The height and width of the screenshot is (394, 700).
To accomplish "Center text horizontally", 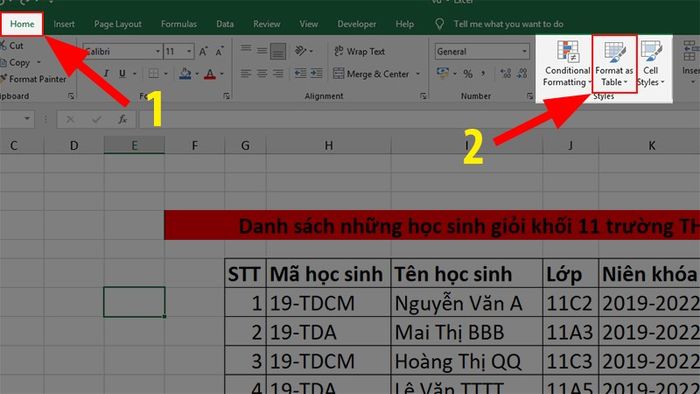I will [x=262, y=73].
